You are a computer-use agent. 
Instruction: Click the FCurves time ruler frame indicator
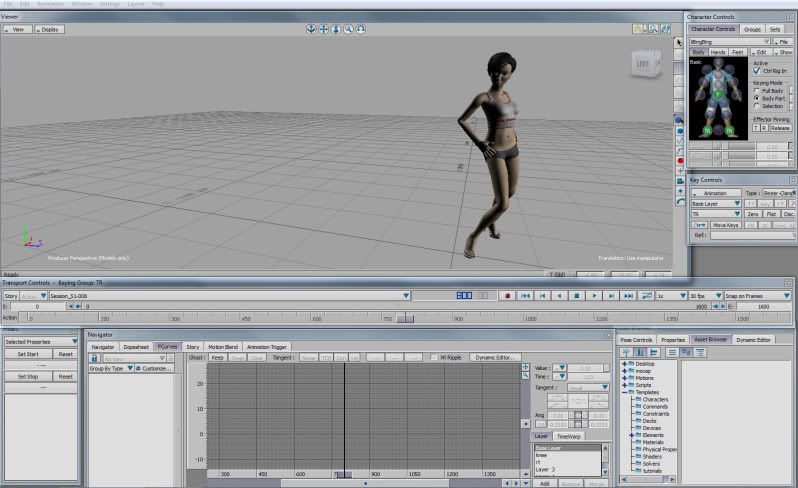point(344,474)
